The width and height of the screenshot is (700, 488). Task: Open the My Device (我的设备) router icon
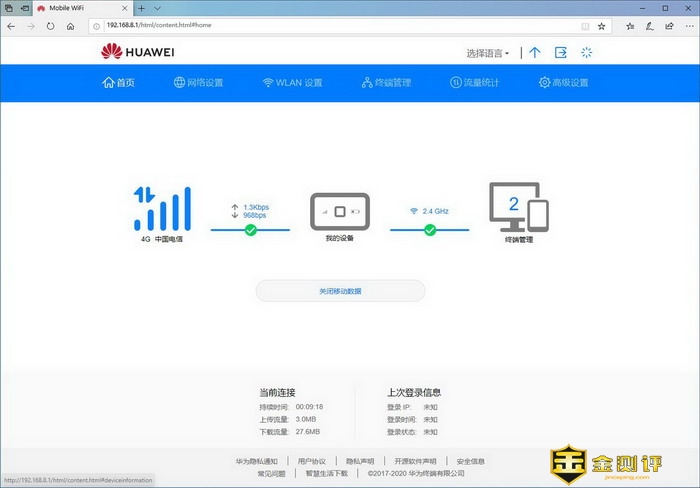(339, 211)
